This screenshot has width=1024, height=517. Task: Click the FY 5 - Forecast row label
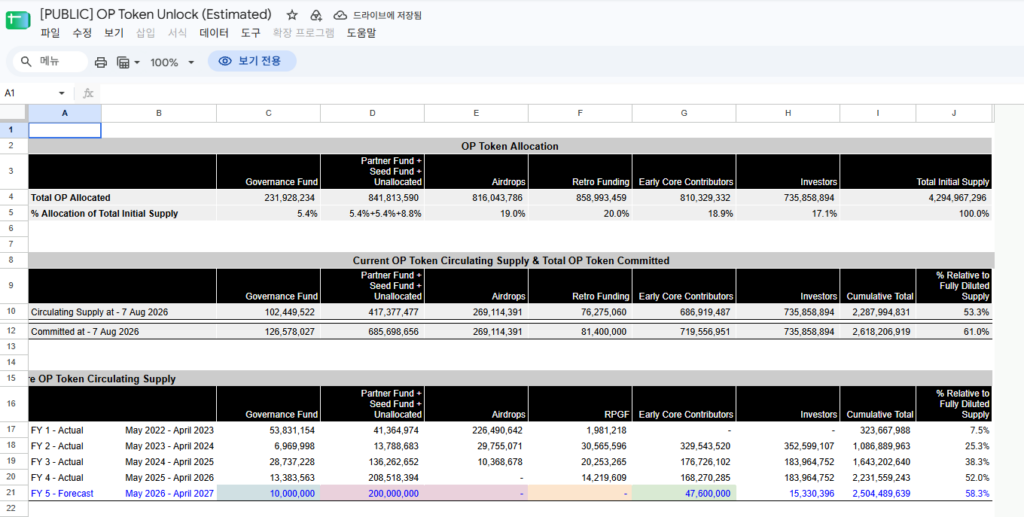(x=62, y=494)
